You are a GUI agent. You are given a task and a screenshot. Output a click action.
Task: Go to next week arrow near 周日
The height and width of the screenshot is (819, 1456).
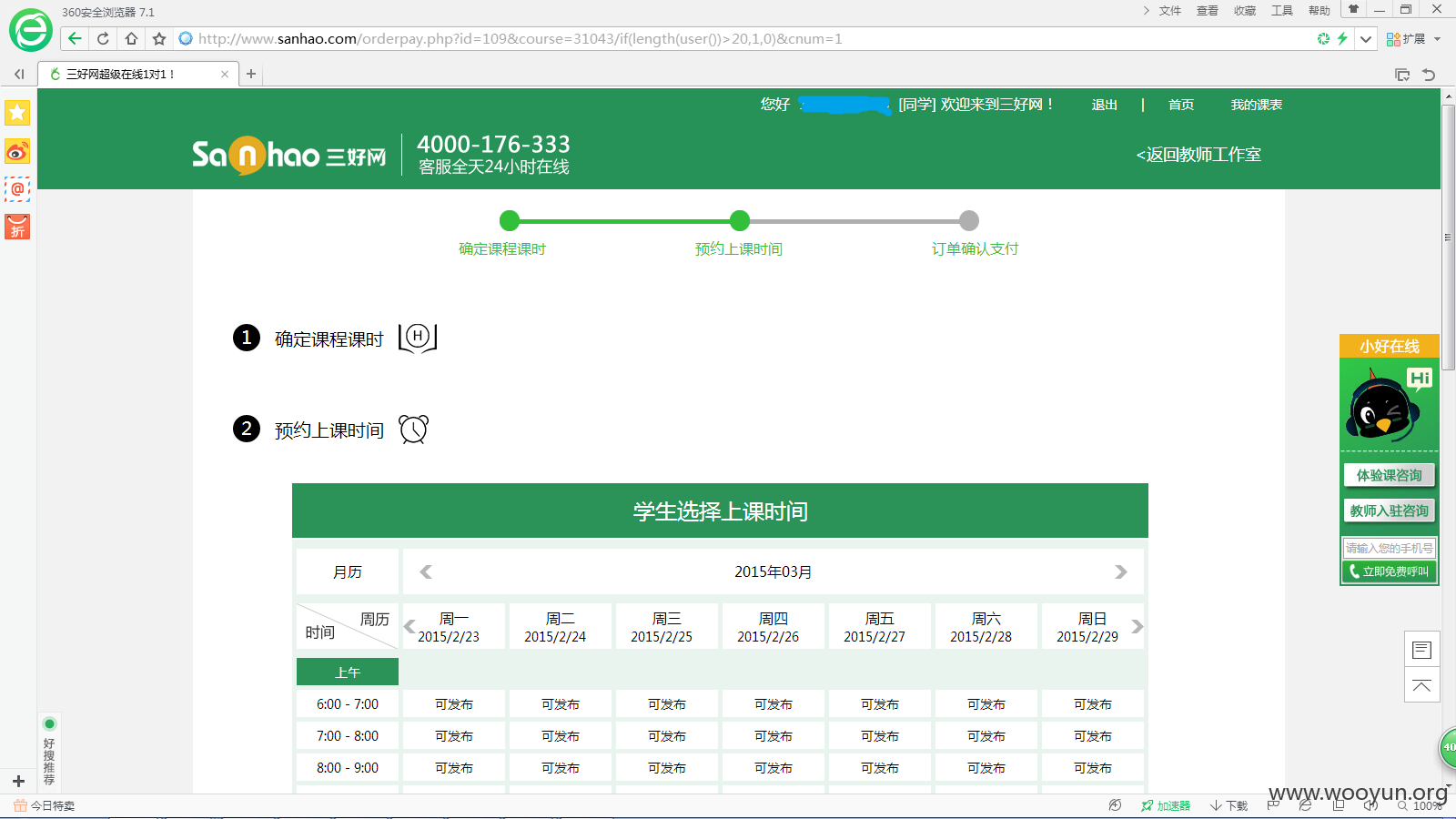pyautogui.click(x=1137, y=626)
